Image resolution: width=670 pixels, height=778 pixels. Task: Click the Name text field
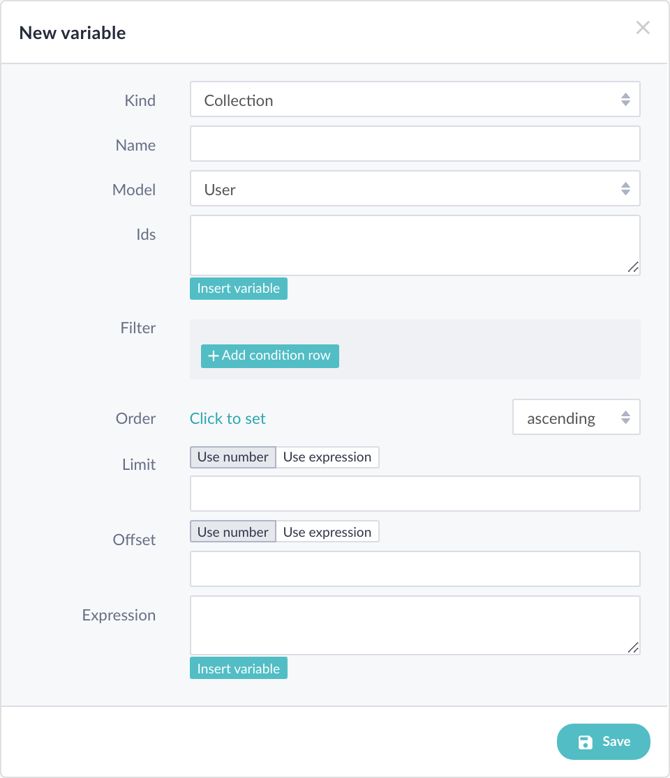(x=414, y=144)
